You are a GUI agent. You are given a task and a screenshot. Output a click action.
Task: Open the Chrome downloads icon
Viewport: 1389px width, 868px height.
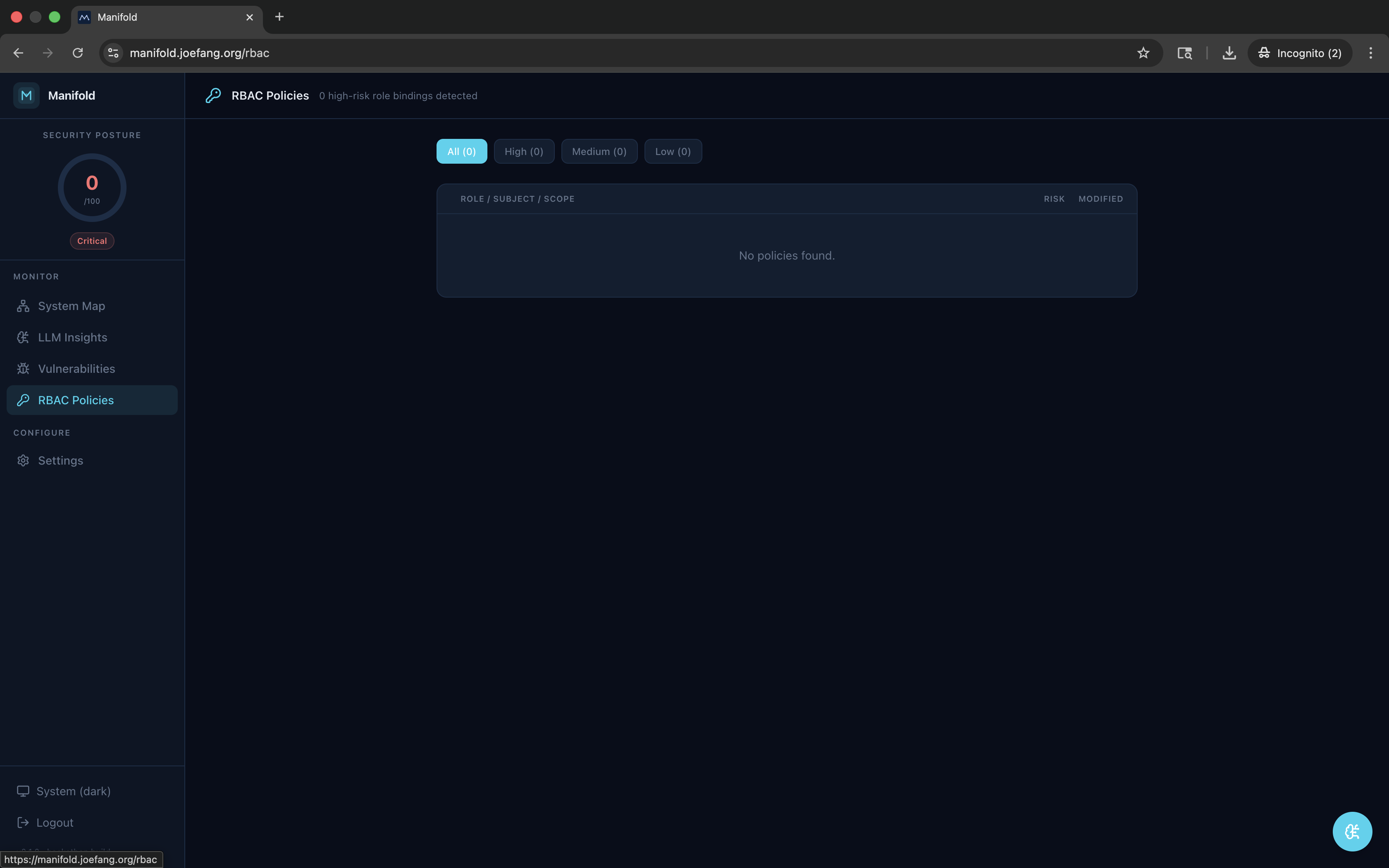click(x=1229, y=53)
